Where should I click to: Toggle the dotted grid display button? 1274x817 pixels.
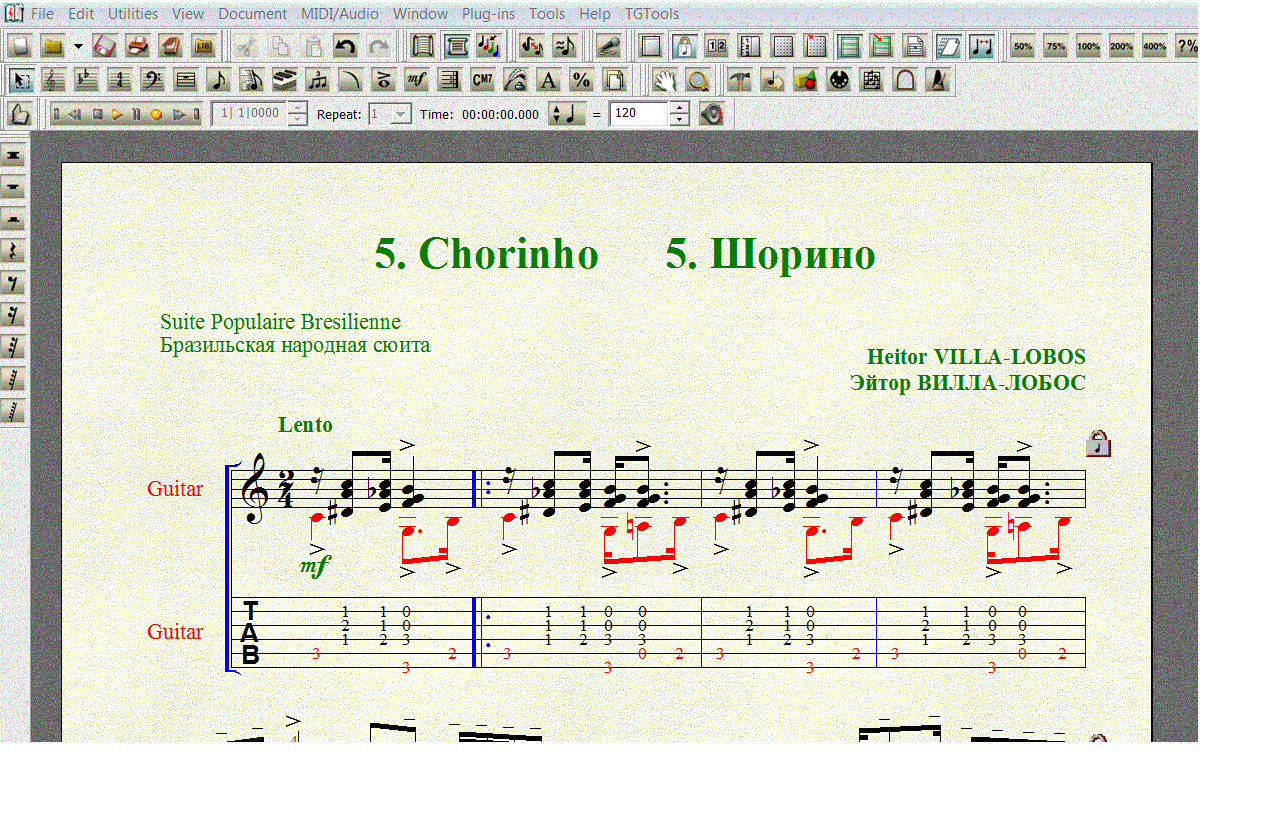[783, 46]
